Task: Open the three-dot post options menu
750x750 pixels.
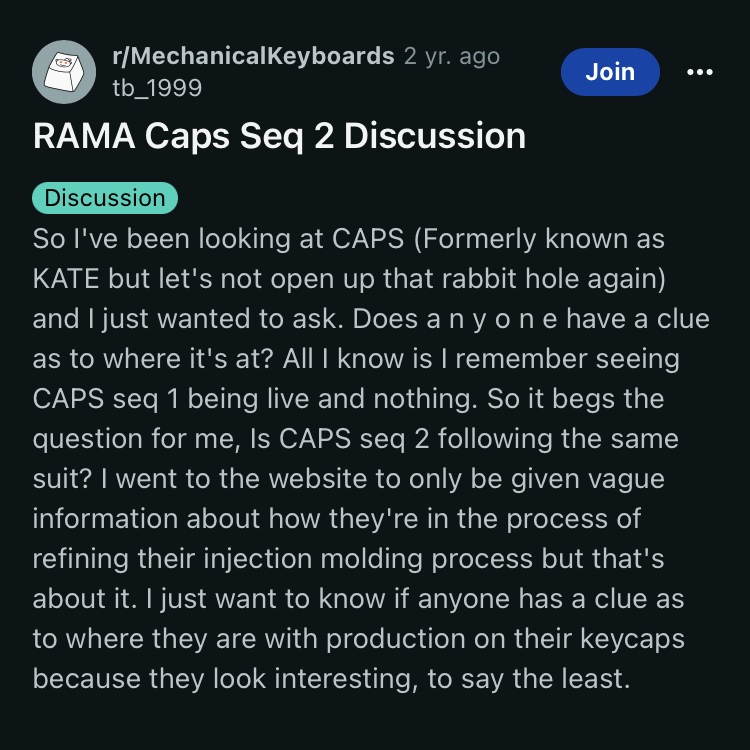Action: pos(699,72)
